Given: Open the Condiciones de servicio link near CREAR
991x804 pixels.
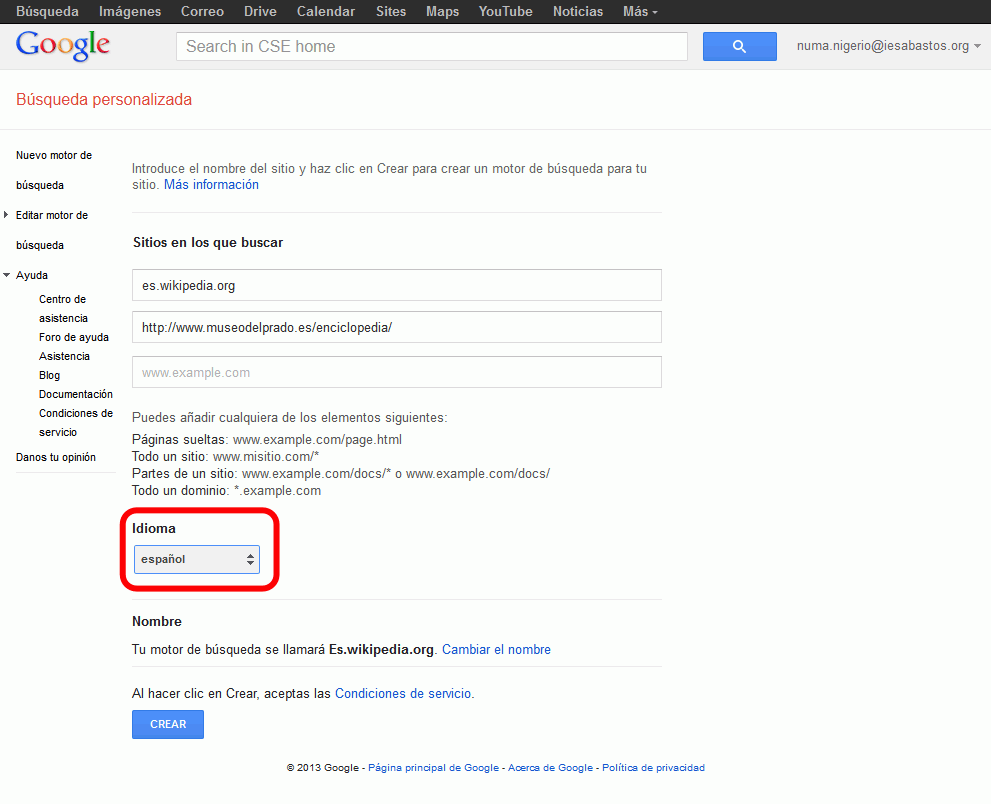Looking at the screenshot, I should 403,693.
